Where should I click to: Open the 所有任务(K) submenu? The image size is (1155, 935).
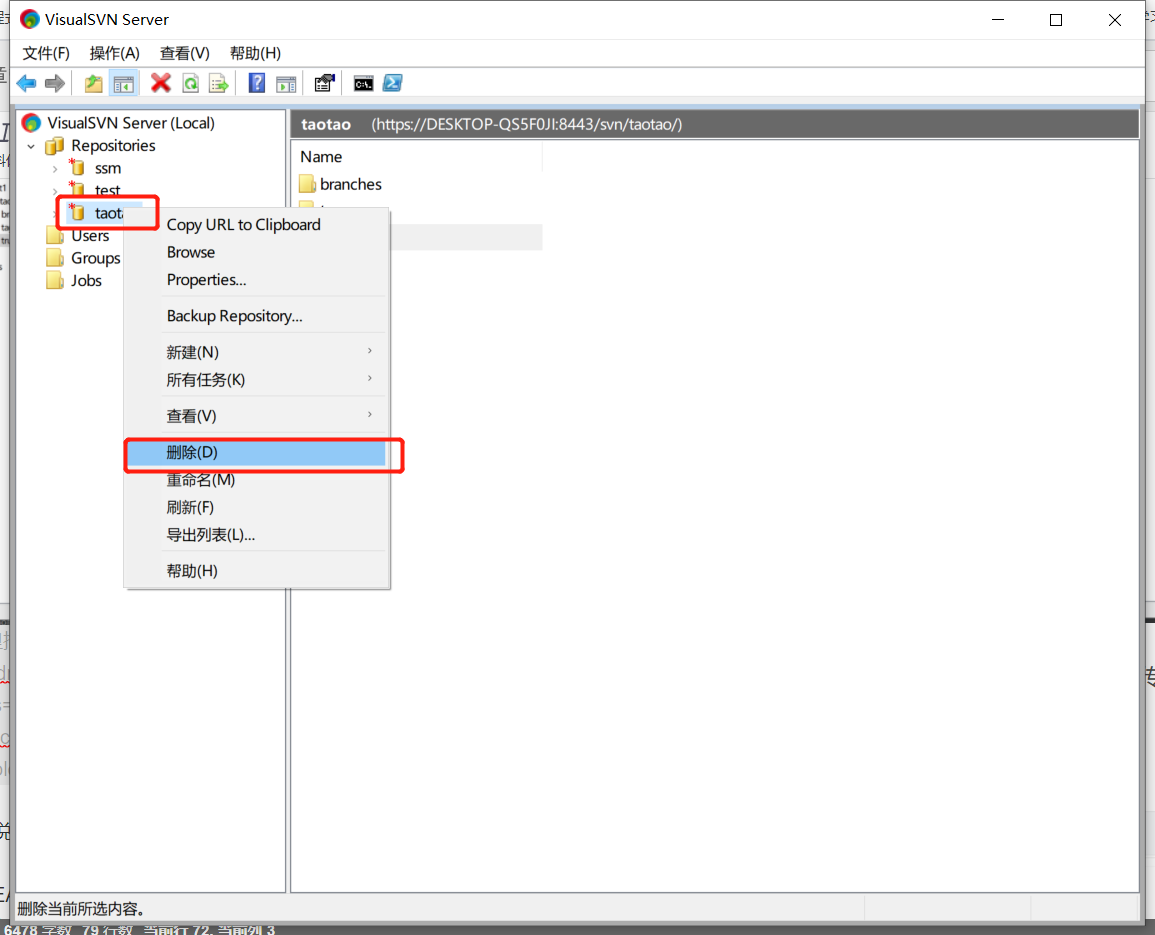pos(256,380)
